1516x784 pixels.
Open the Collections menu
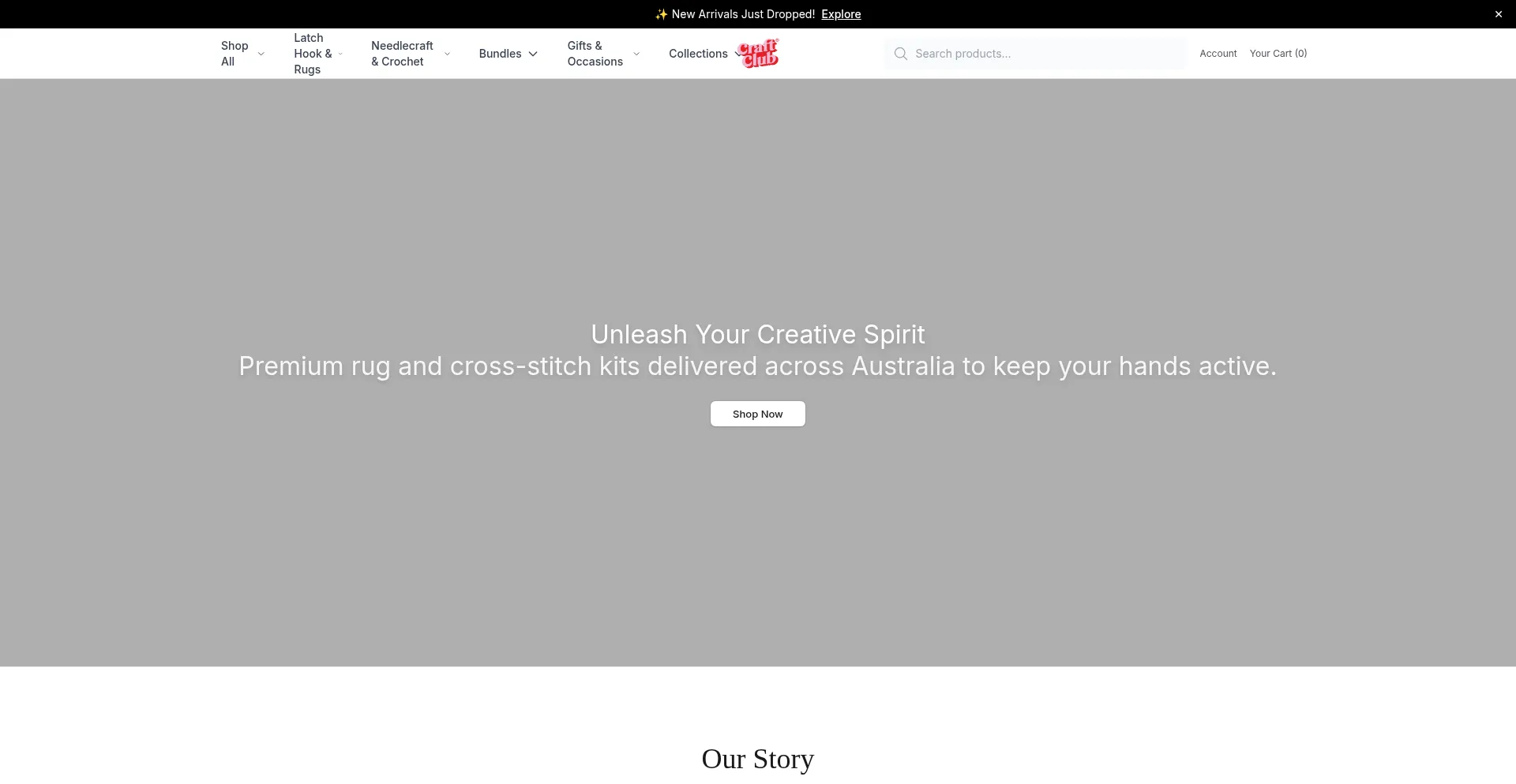[x=698, y=54]
